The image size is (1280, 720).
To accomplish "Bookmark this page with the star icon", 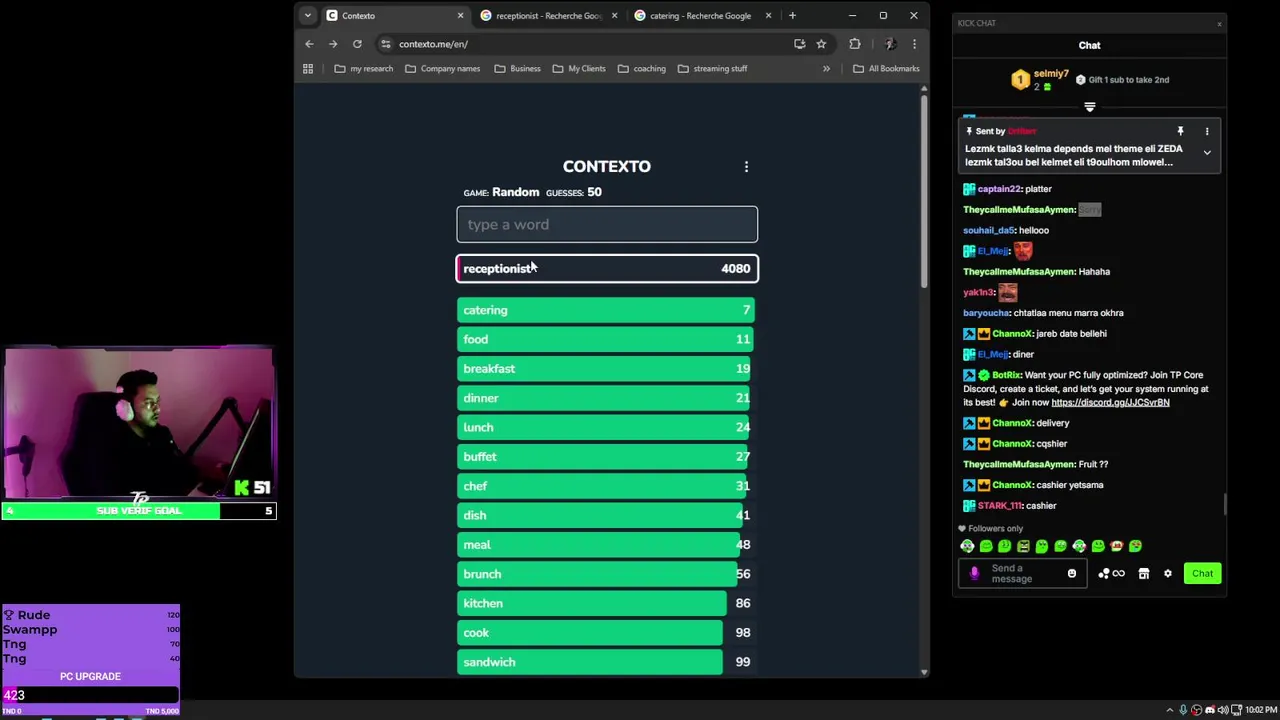I will 821,44.
